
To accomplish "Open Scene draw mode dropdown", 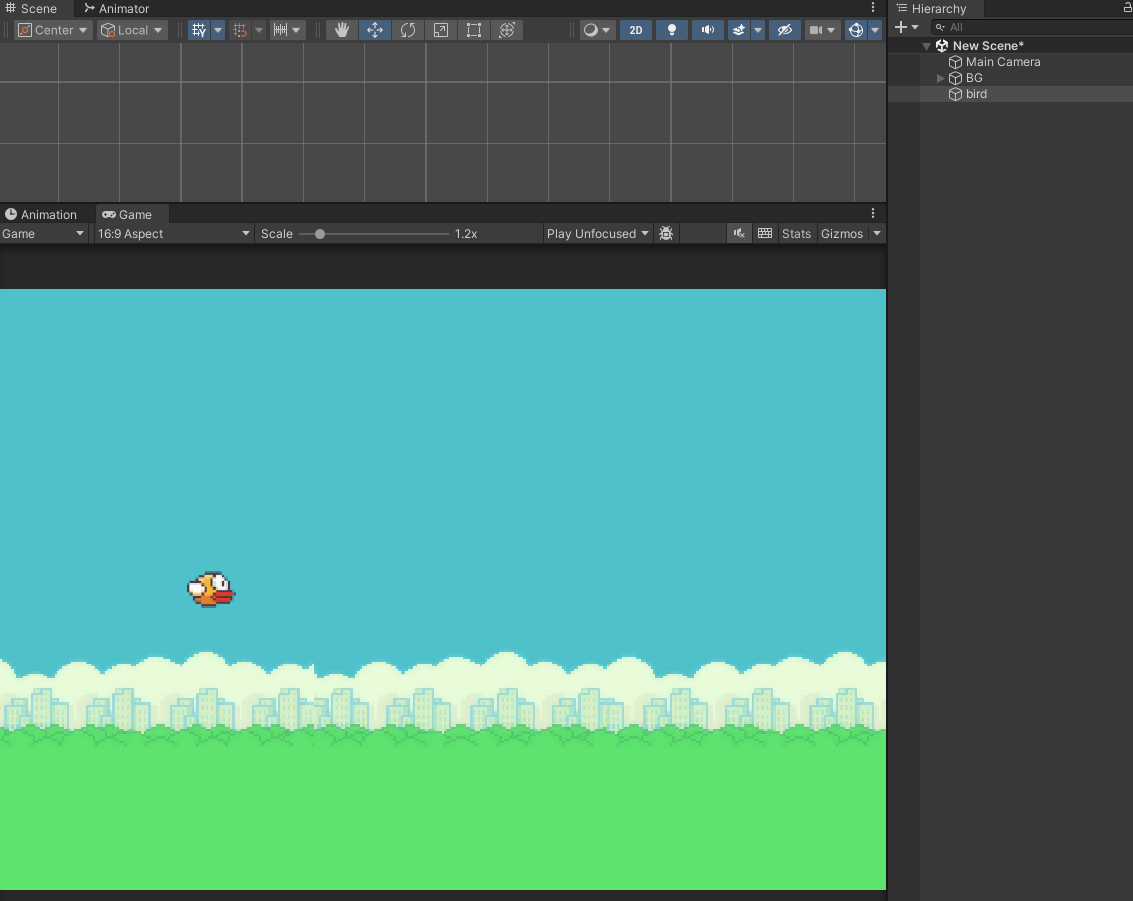I will (x=597, y=30).
